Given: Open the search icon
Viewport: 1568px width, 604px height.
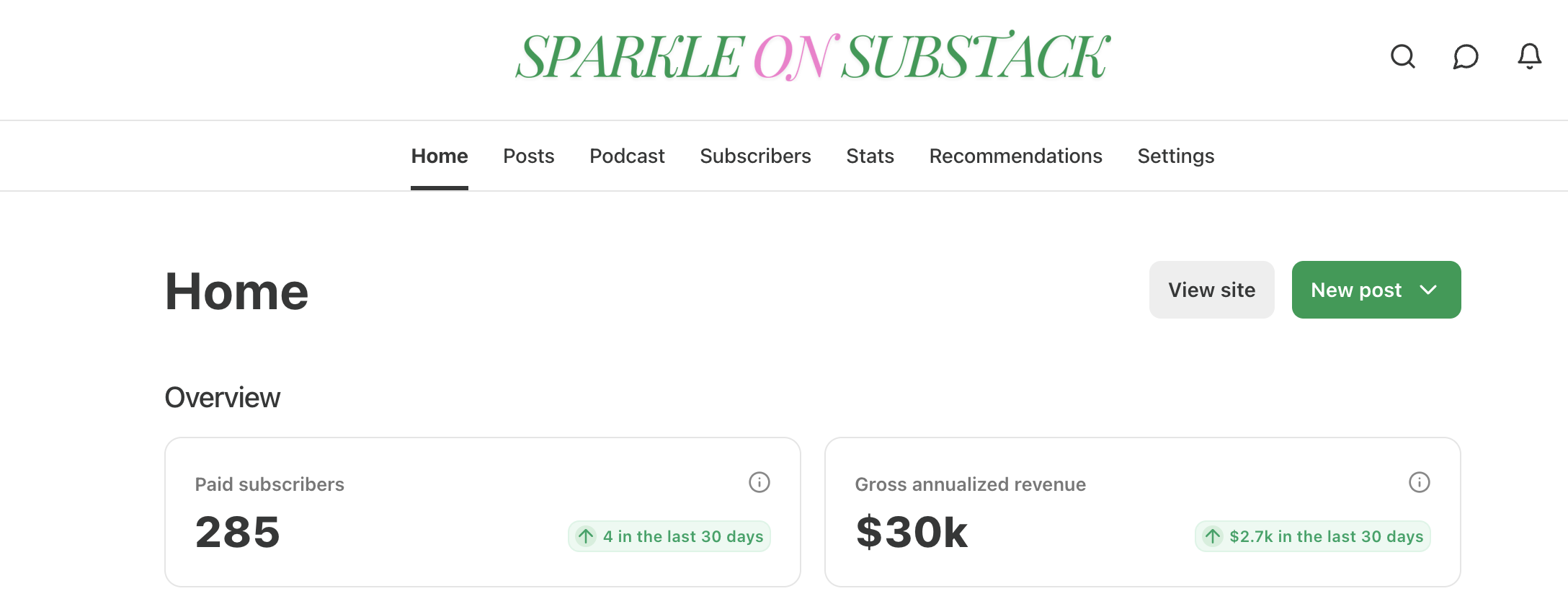Looking at the screenshot, I should point(1403,57).
